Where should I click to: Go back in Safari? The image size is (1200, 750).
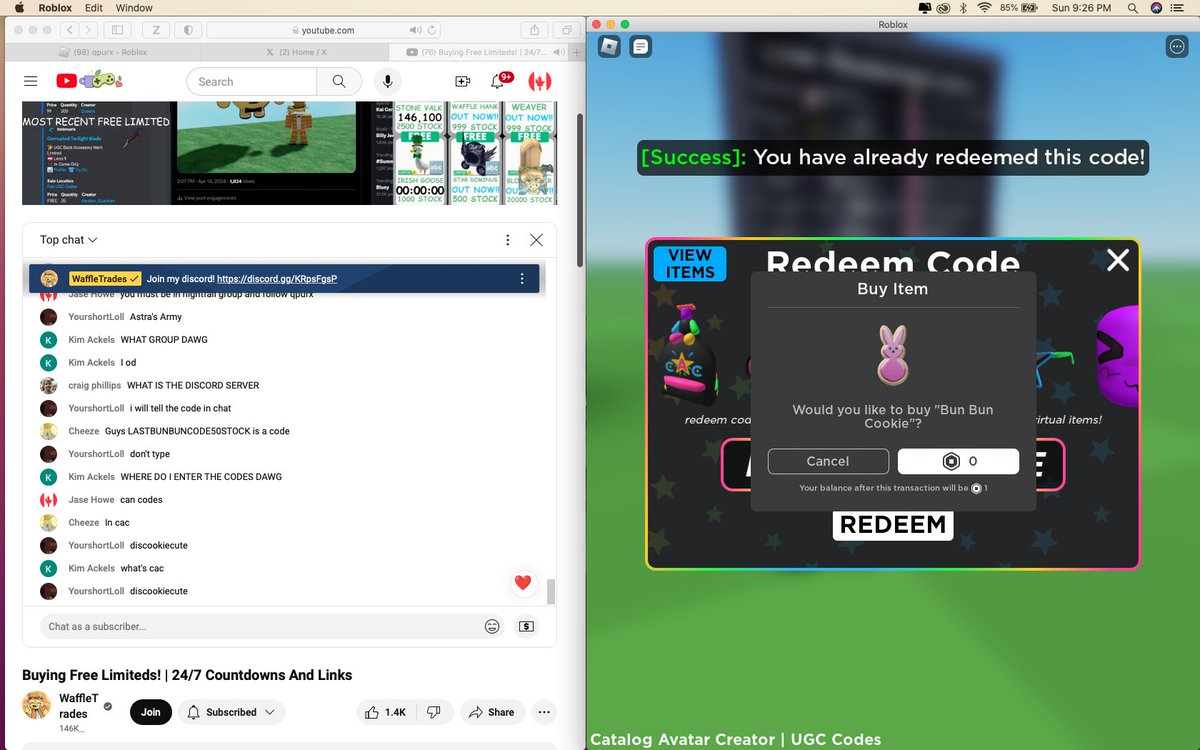pos(69,30)
